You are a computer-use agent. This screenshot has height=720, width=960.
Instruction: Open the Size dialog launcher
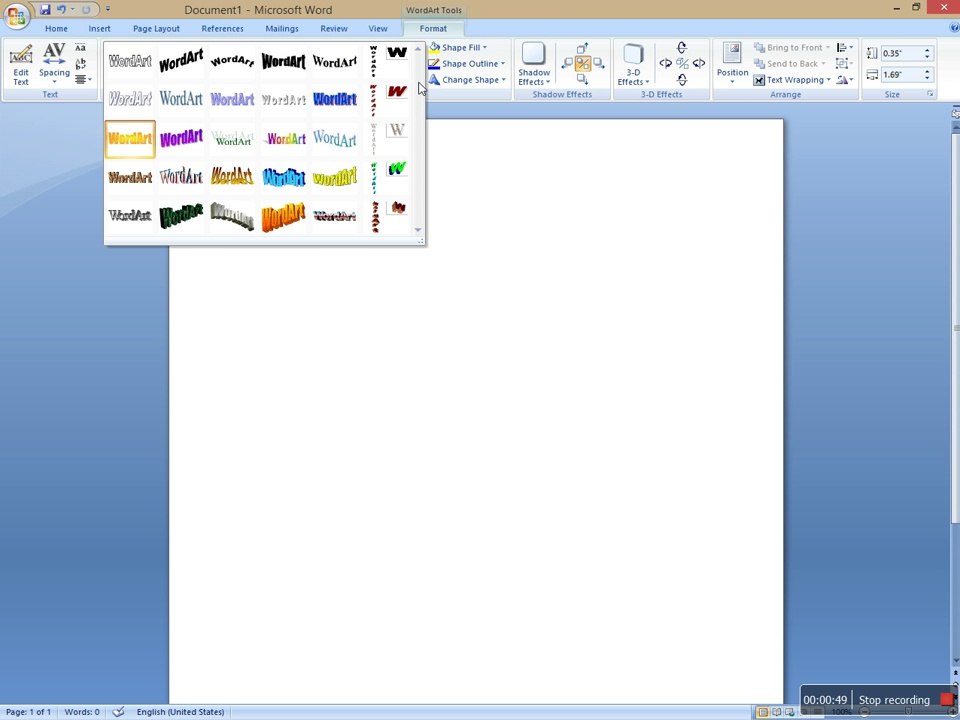[x=930, y=94]
